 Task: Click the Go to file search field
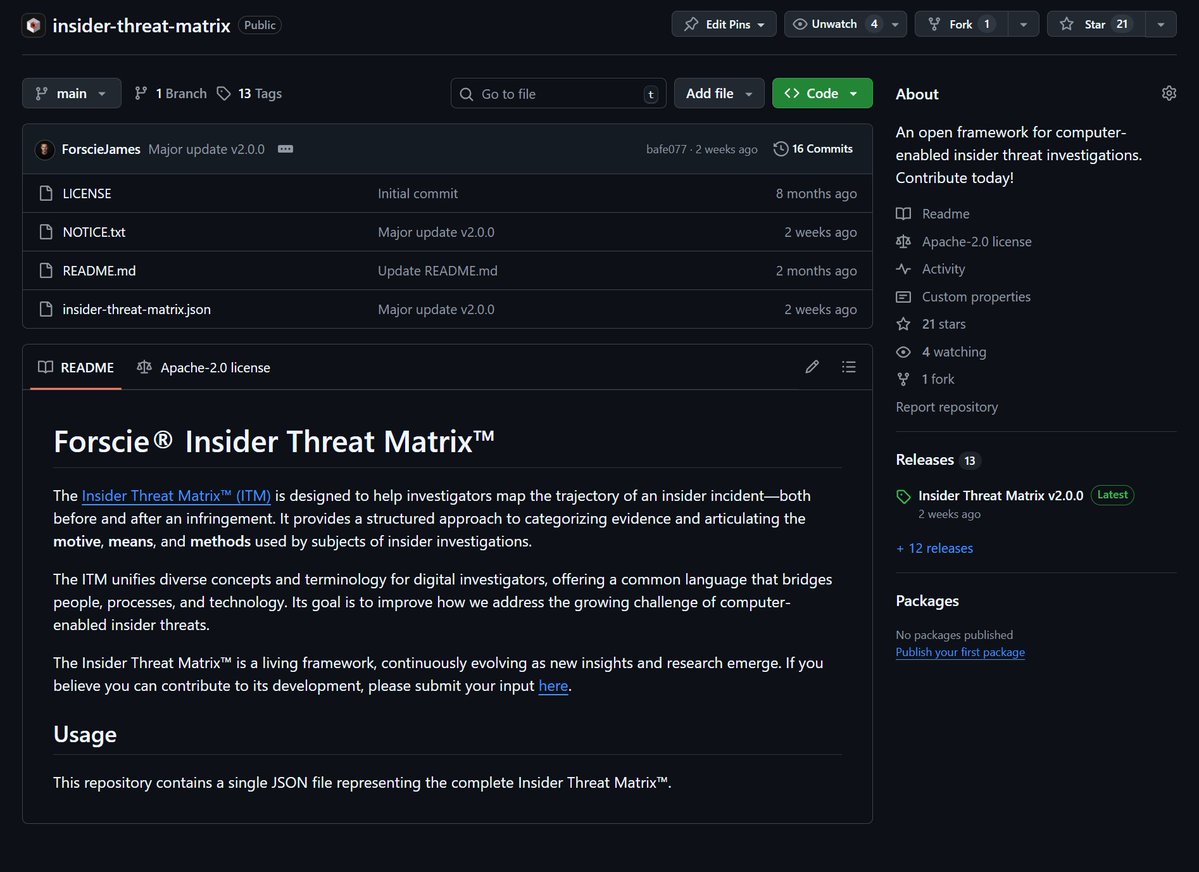click(x=557, y=92)
